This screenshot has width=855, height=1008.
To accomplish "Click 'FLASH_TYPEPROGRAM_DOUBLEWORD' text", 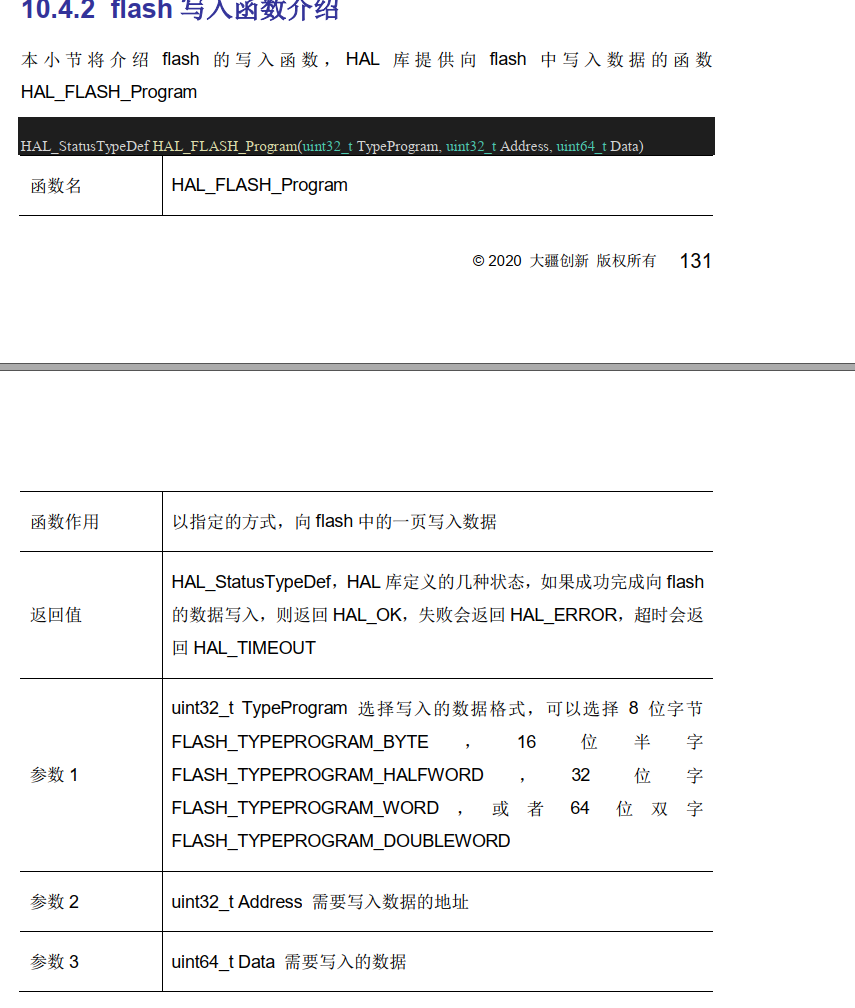I will click(341, 841).
